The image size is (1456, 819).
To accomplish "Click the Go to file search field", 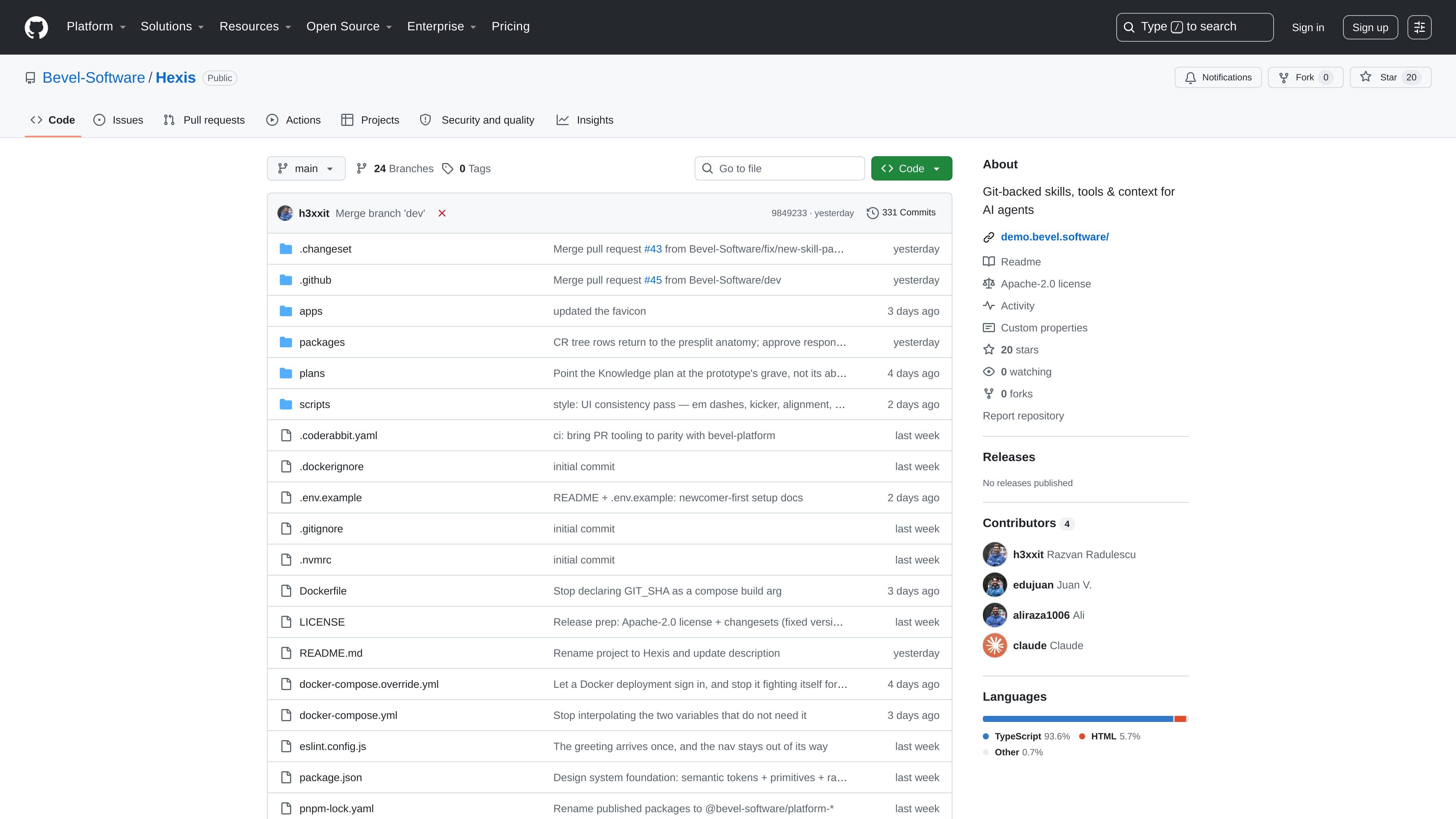I will [780, 168].
